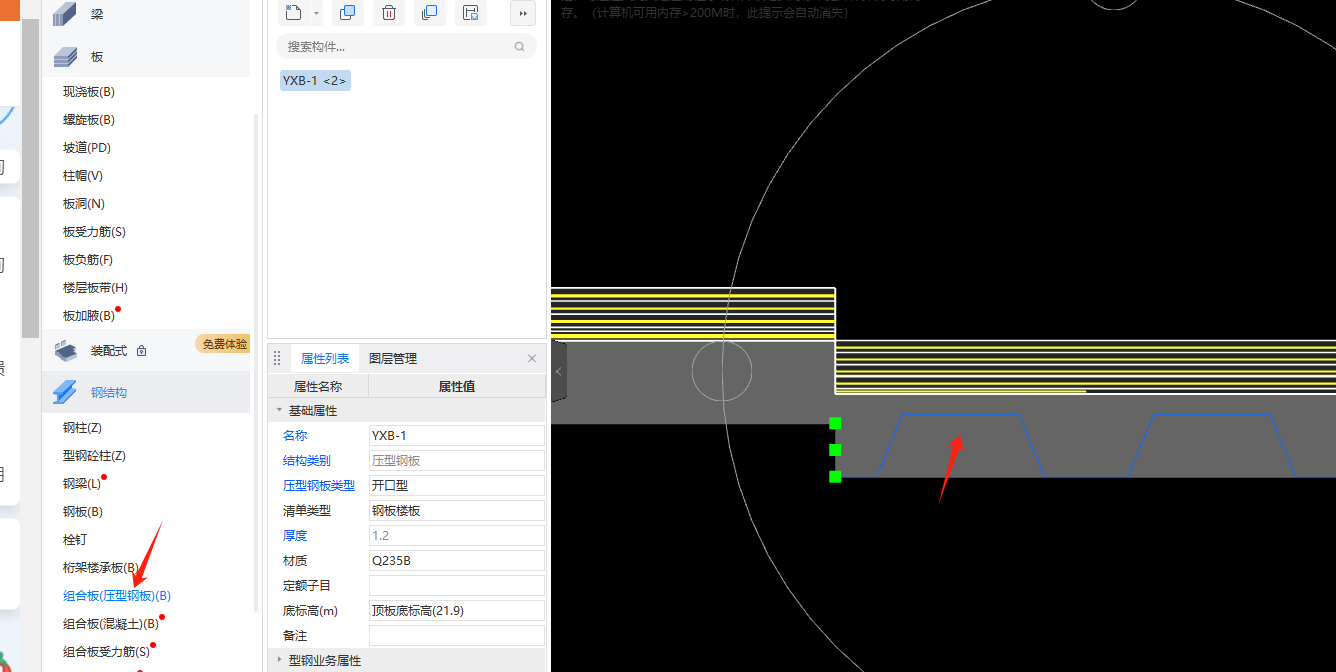Select 型钢砼柱(Z) in the tree
The width and height of the screenshot is (1336, 672).
(x=94, y=456)
